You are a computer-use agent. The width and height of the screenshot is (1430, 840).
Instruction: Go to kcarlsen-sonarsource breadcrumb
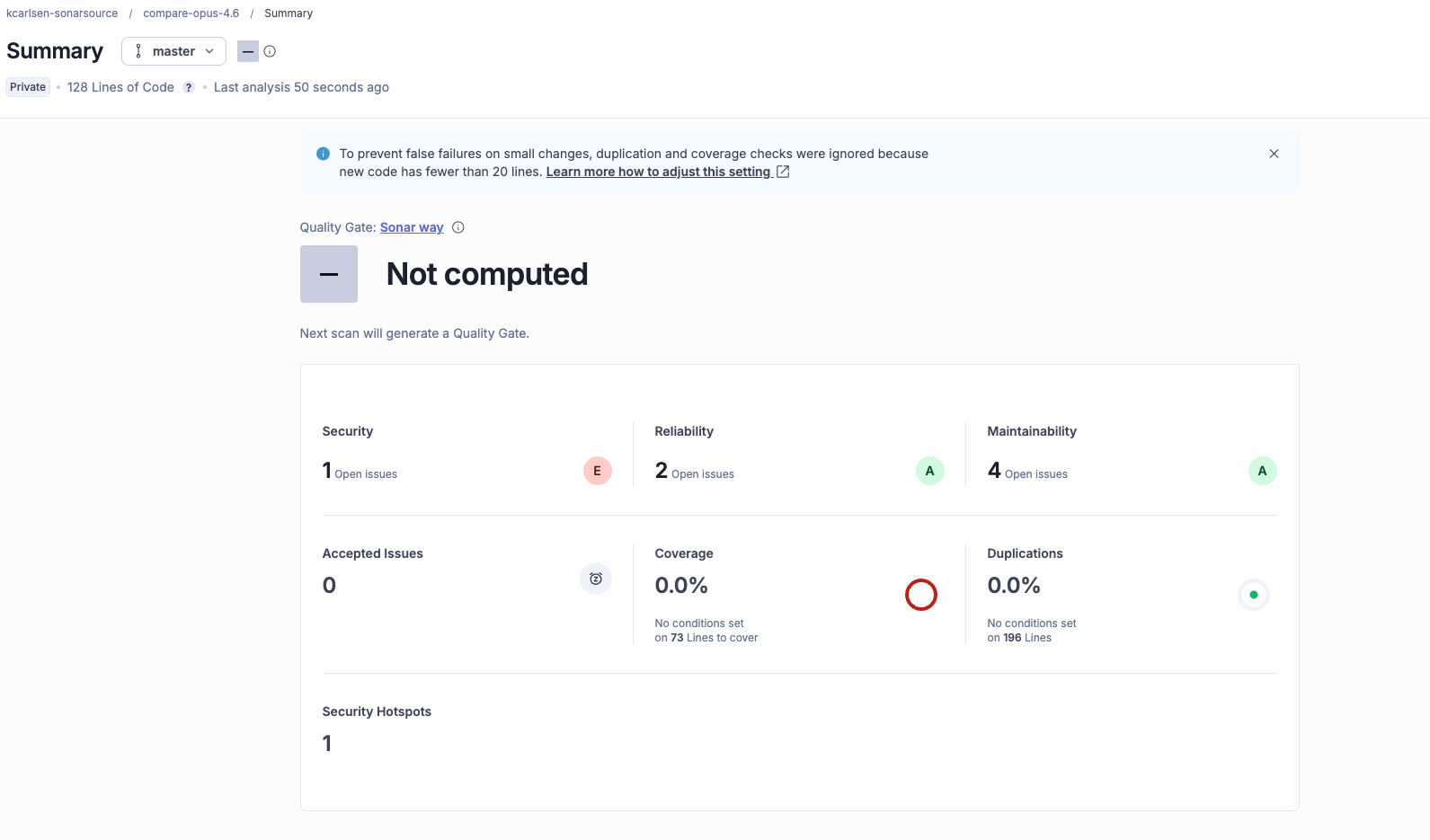pyautogui.click(x=62, y=13)
